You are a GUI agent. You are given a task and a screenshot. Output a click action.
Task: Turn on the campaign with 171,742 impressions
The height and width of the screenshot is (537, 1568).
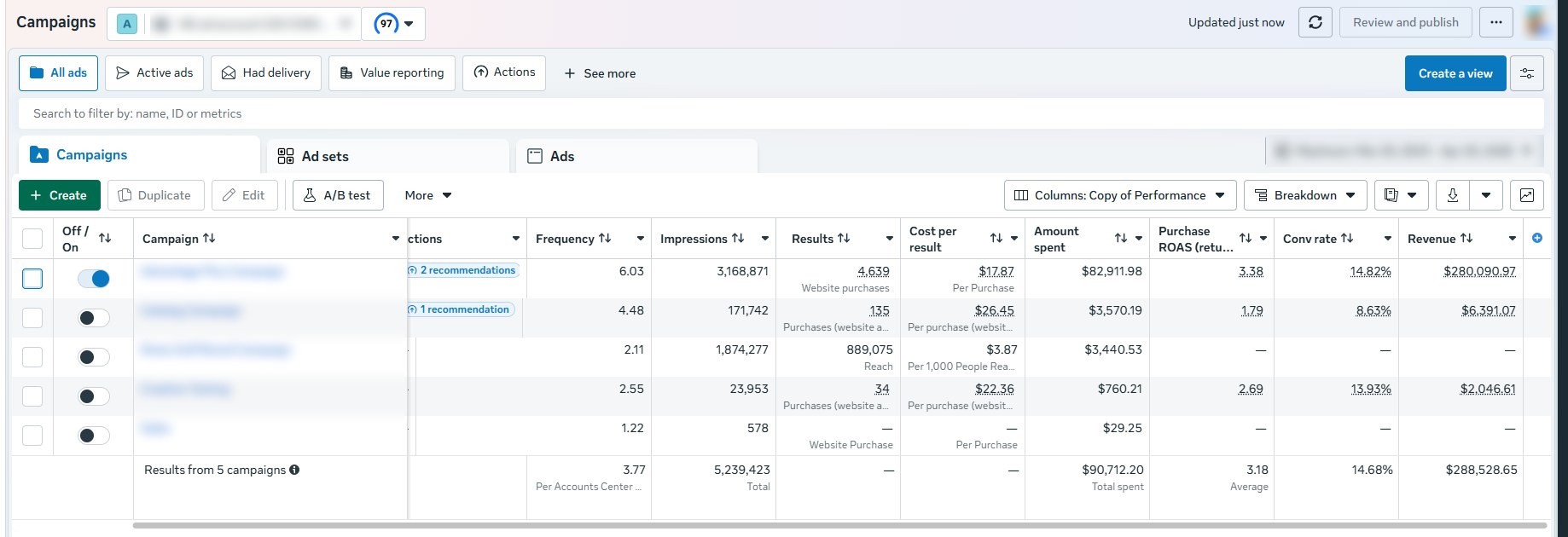click(x=94, y=318)
